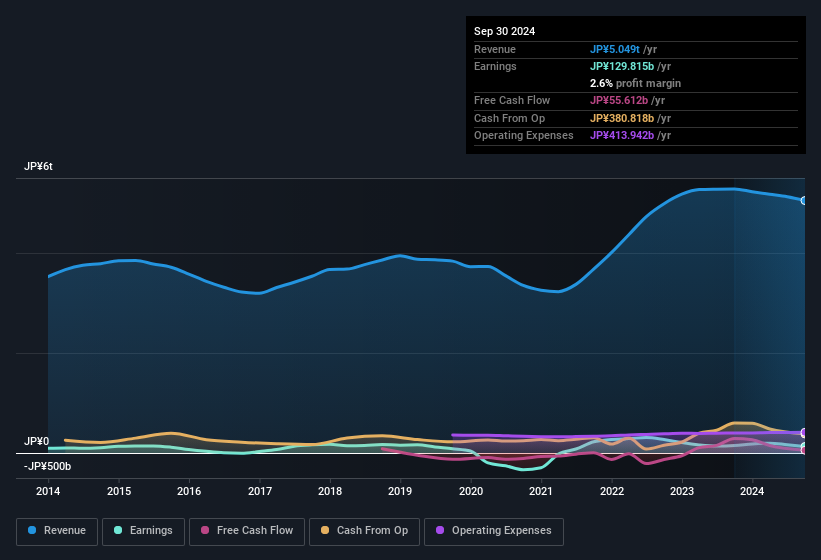Image resolution: width=821 pixels, height=560 pixels.
Task: Click the Operating Expenses end-point marker
Action: point(804,433)
